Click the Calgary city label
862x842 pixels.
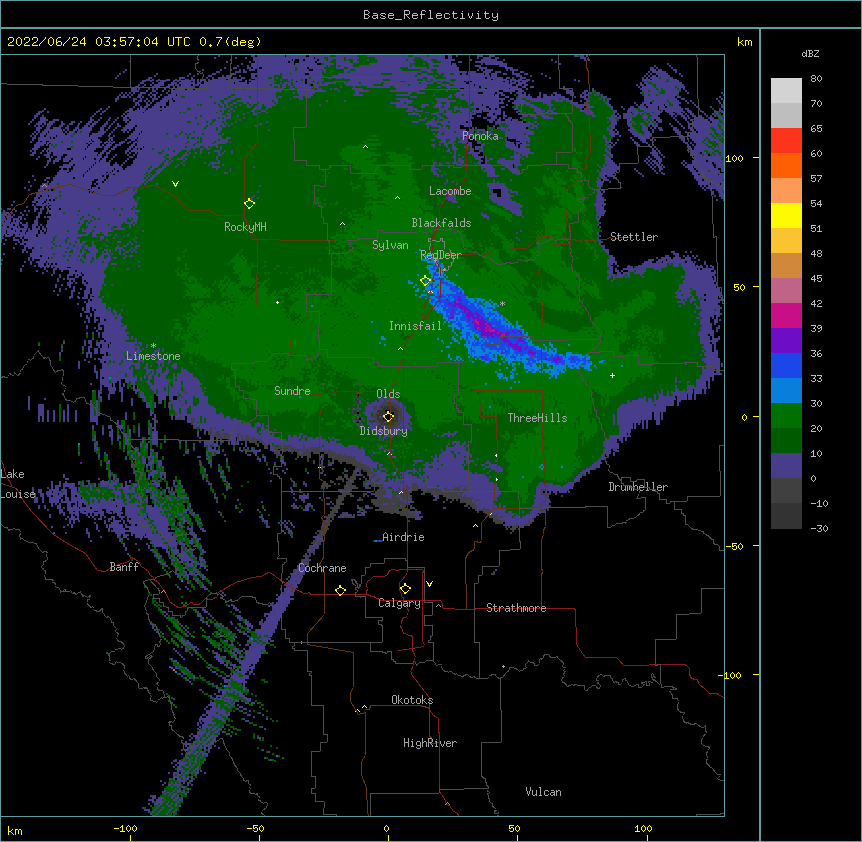click(399, 603)
